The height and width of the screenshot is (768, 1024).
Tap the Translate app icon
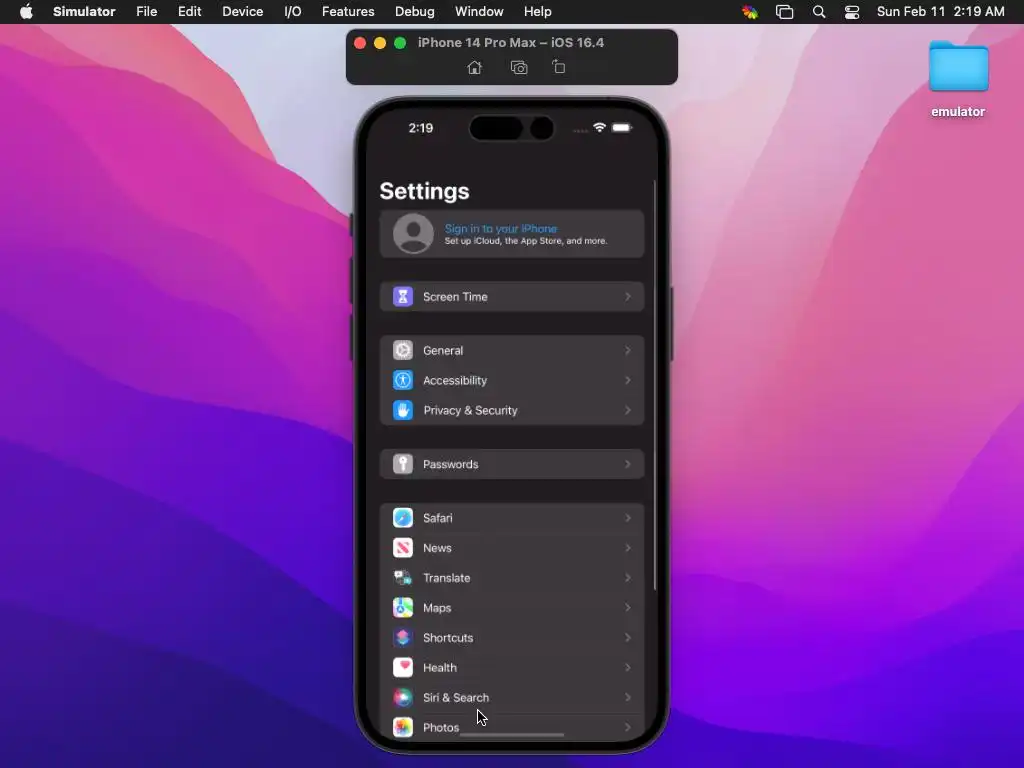pyautogui.click(x=403, y=578)
